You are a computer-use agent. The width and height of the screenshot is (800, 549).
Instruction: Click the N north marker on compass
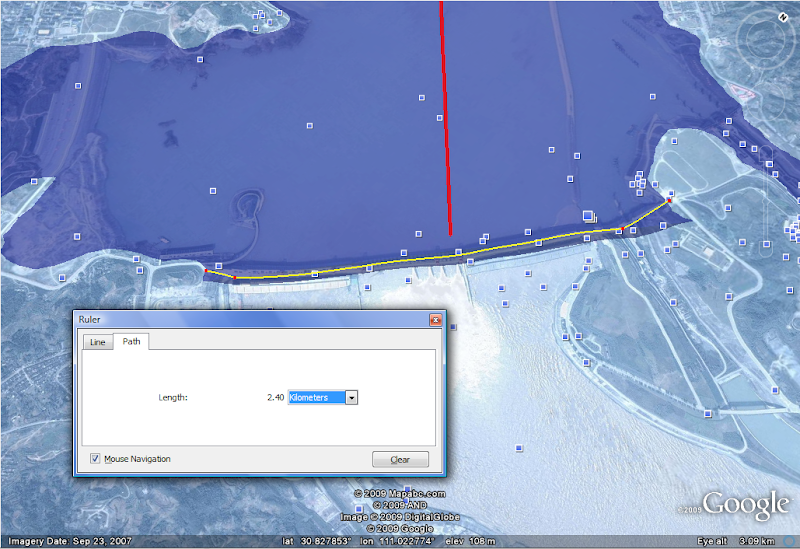pyautogui.click(x=783, y=17)
